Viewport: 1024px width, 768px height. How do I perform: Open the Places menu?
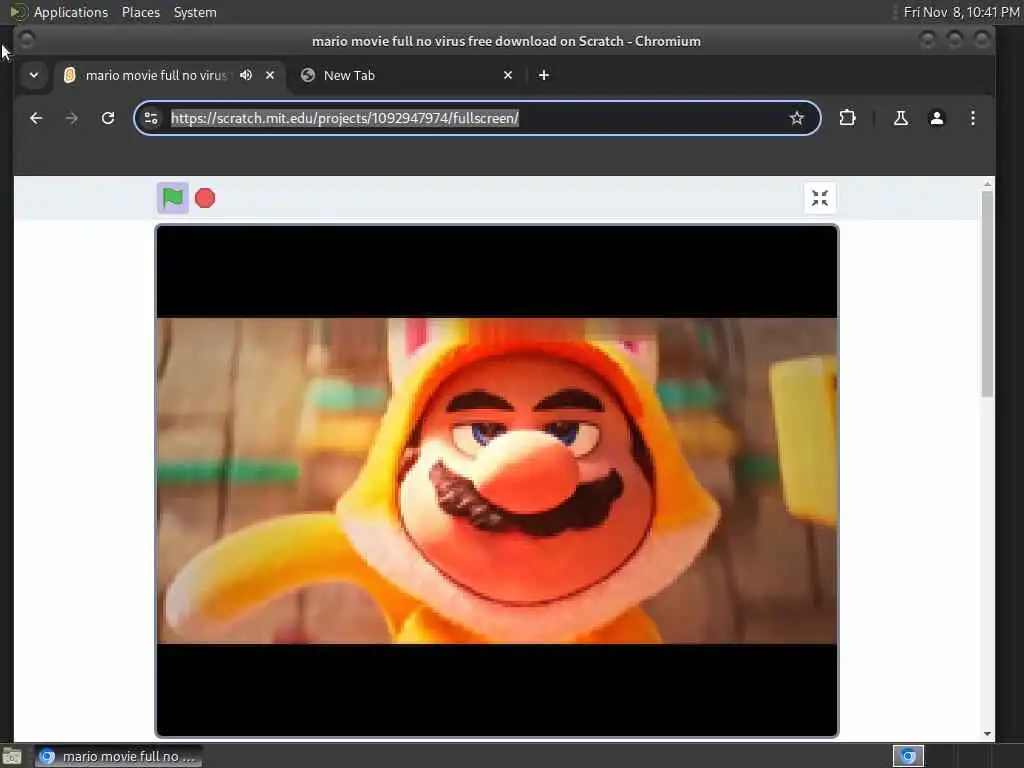click(140, 12)
